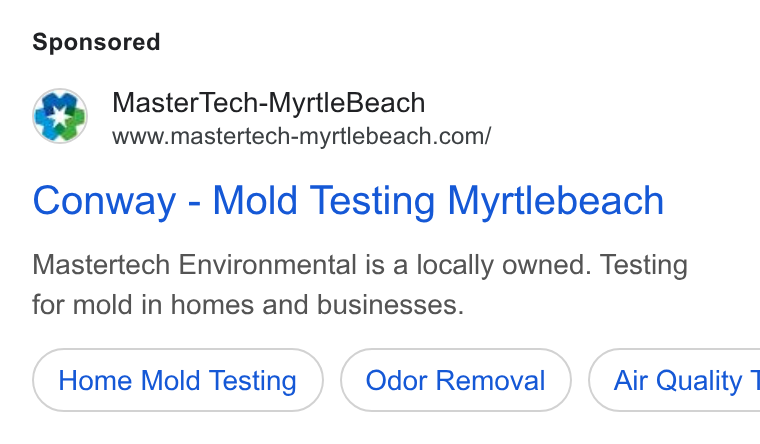Click the word Conway in the headline
Viewport: 760px width, 444px height.
(104, 202)
